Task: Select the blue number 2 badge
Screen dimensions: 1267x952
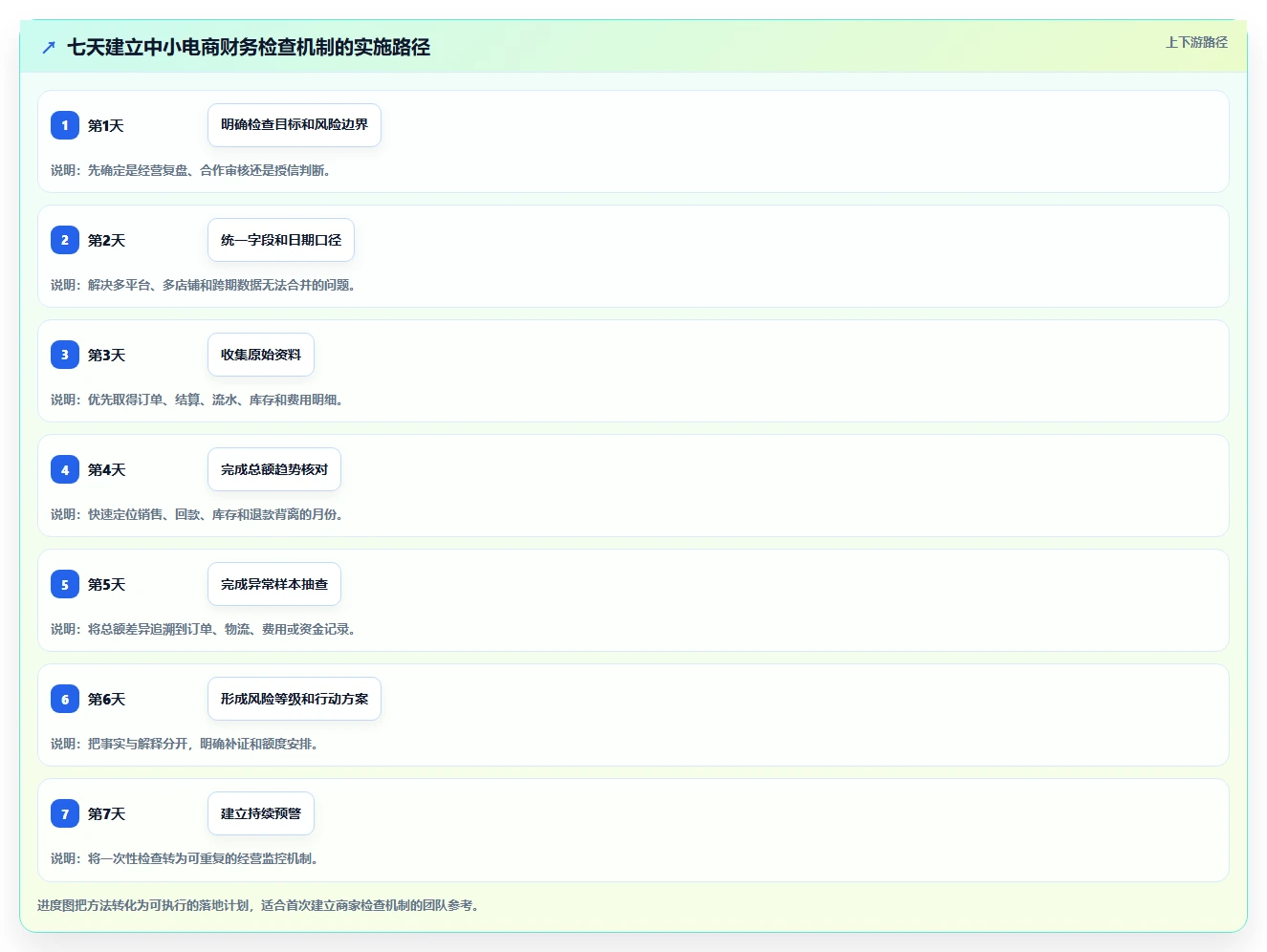Action: [x=65, y=240]
